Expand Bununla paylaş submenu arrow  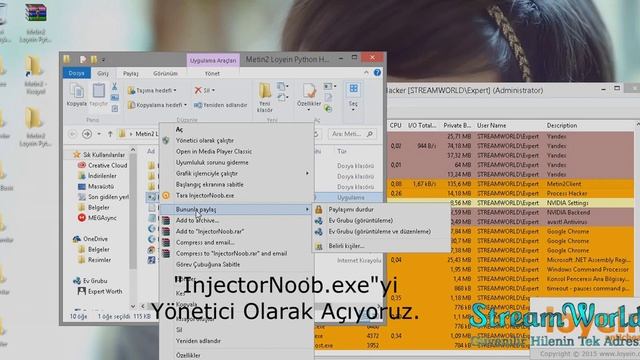[x=307, y=209]
